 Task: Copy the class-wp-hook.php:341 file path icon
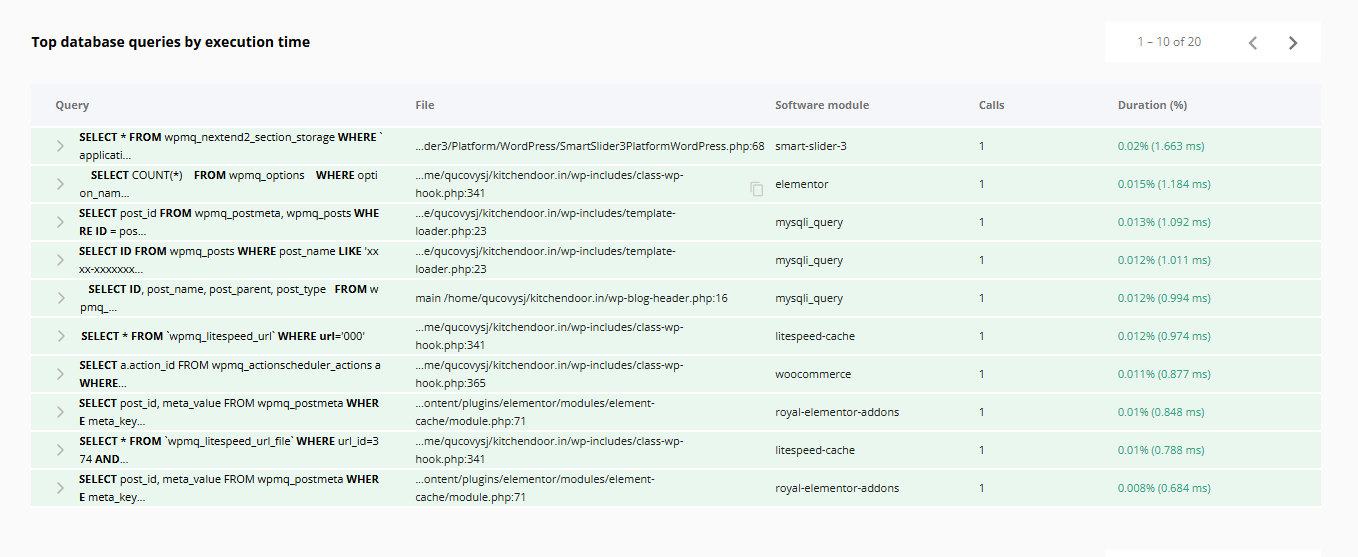click(x=757, y=189)
